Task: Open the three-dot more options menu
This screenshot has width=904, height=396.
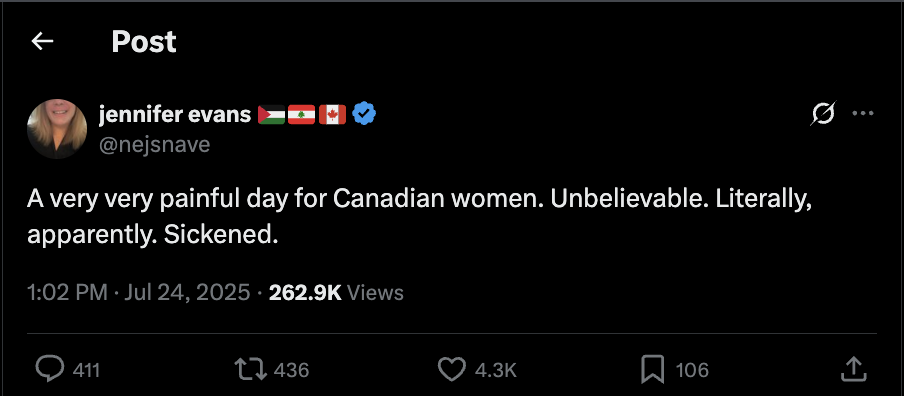Action: 862,114
